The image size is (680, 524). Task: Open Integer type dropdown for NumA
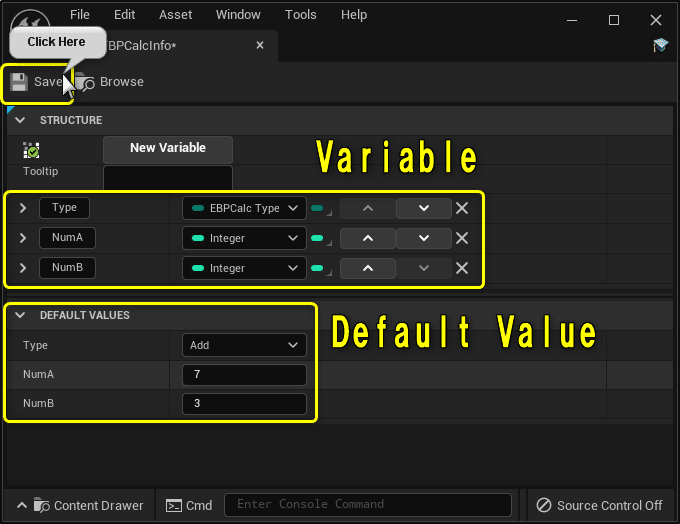[245, 238]
